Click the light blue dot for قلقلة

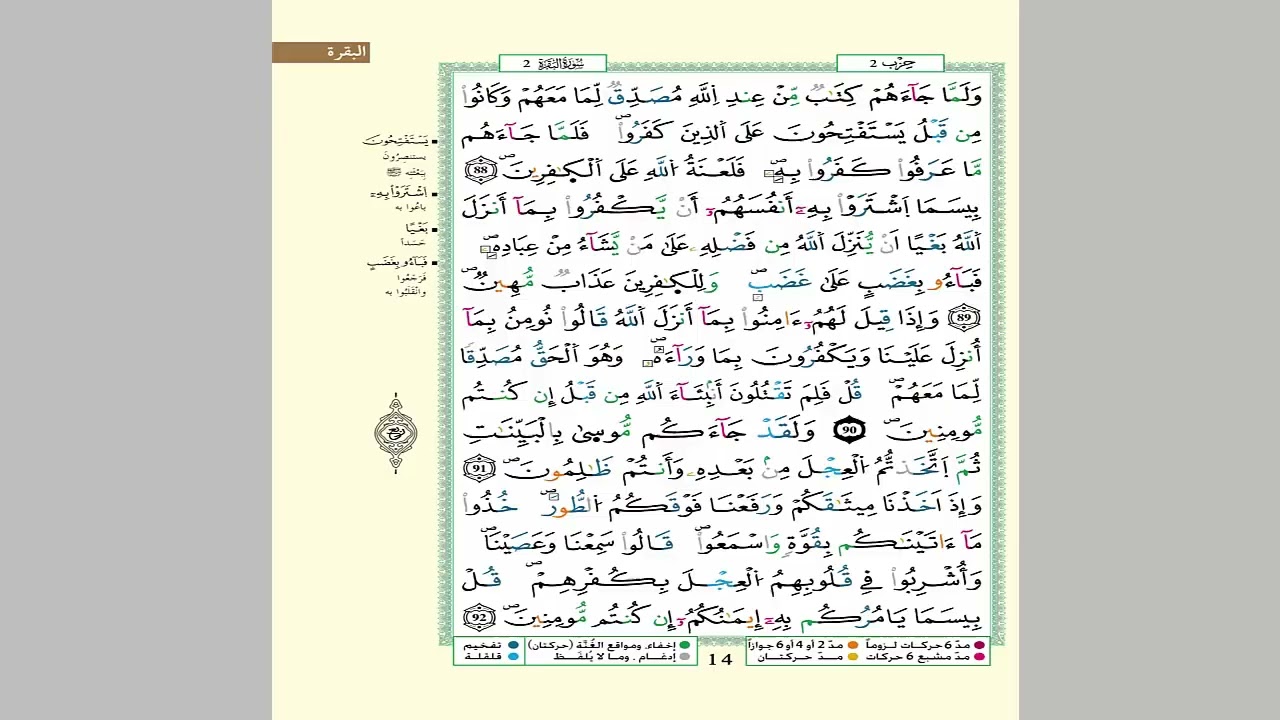(513, 657)
